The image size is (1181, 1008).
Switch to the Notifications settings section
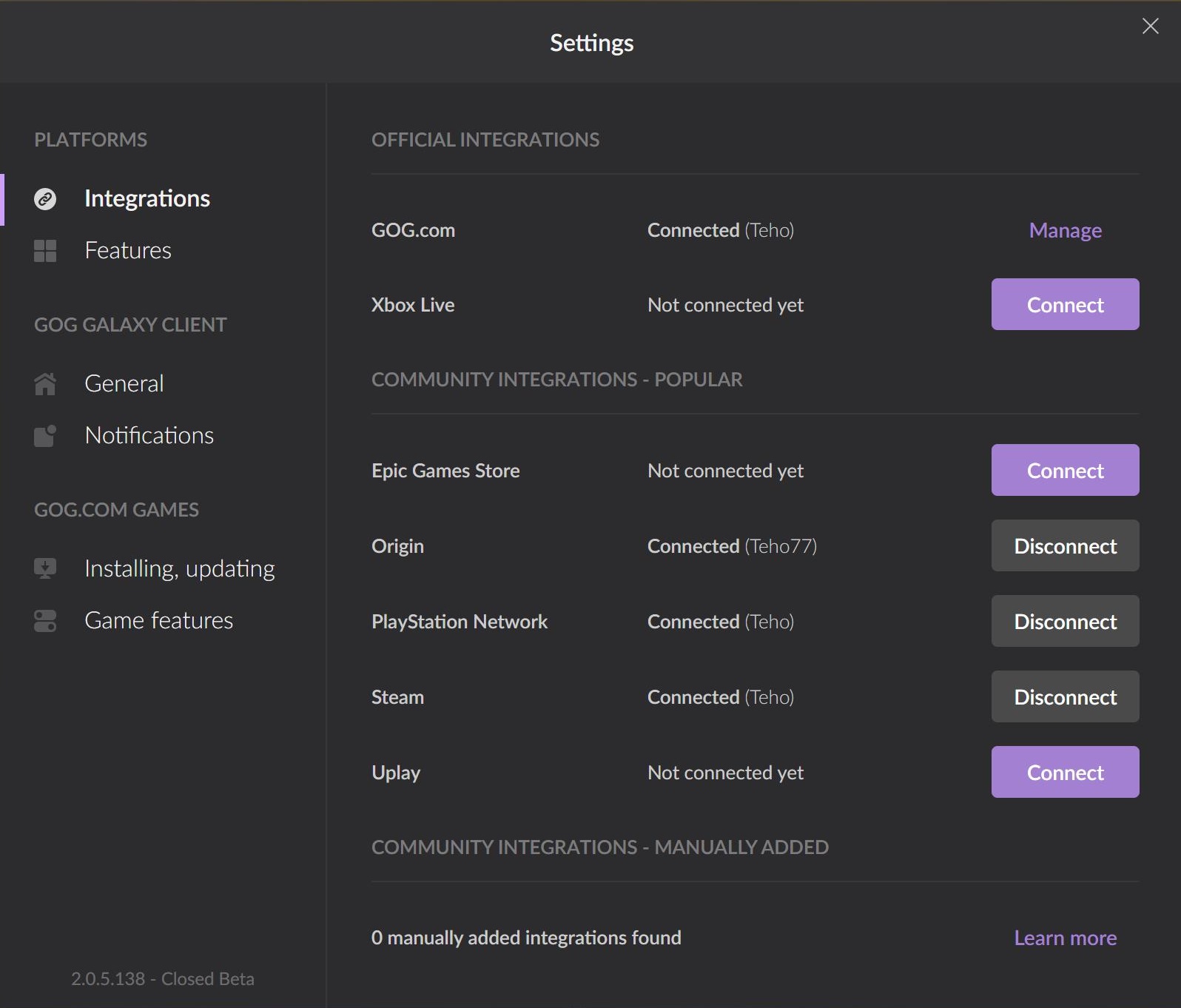pyautogui.click(x=149, y=435)
